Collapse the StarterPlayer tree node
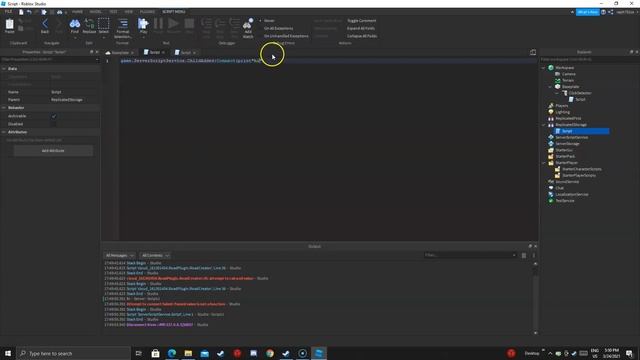 (543, 163)
